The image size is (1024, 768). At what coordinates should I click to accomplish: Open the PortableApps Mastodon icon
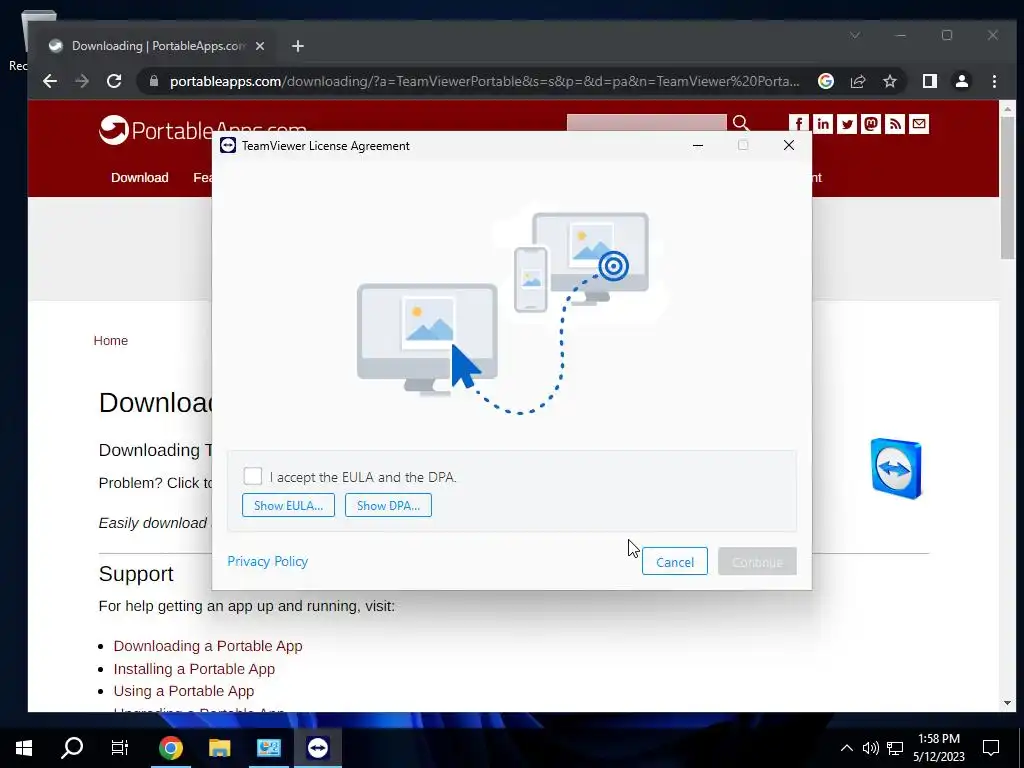(x=871, y=123)
